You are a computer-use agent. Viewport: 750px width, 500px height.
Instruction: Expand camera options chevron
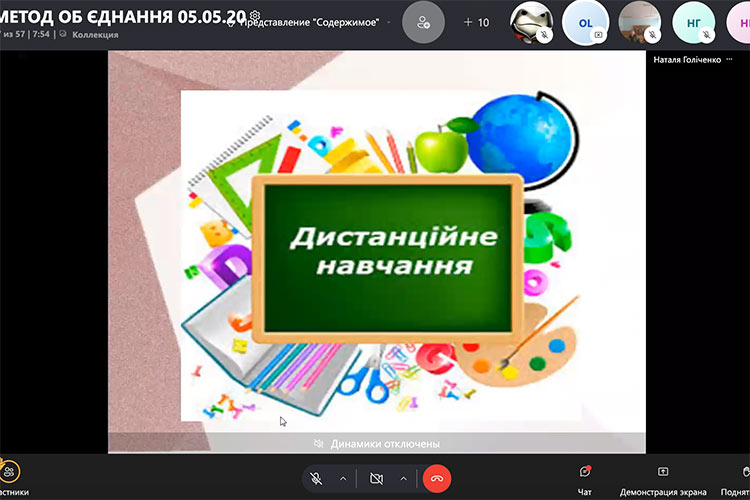click(403, 478)
